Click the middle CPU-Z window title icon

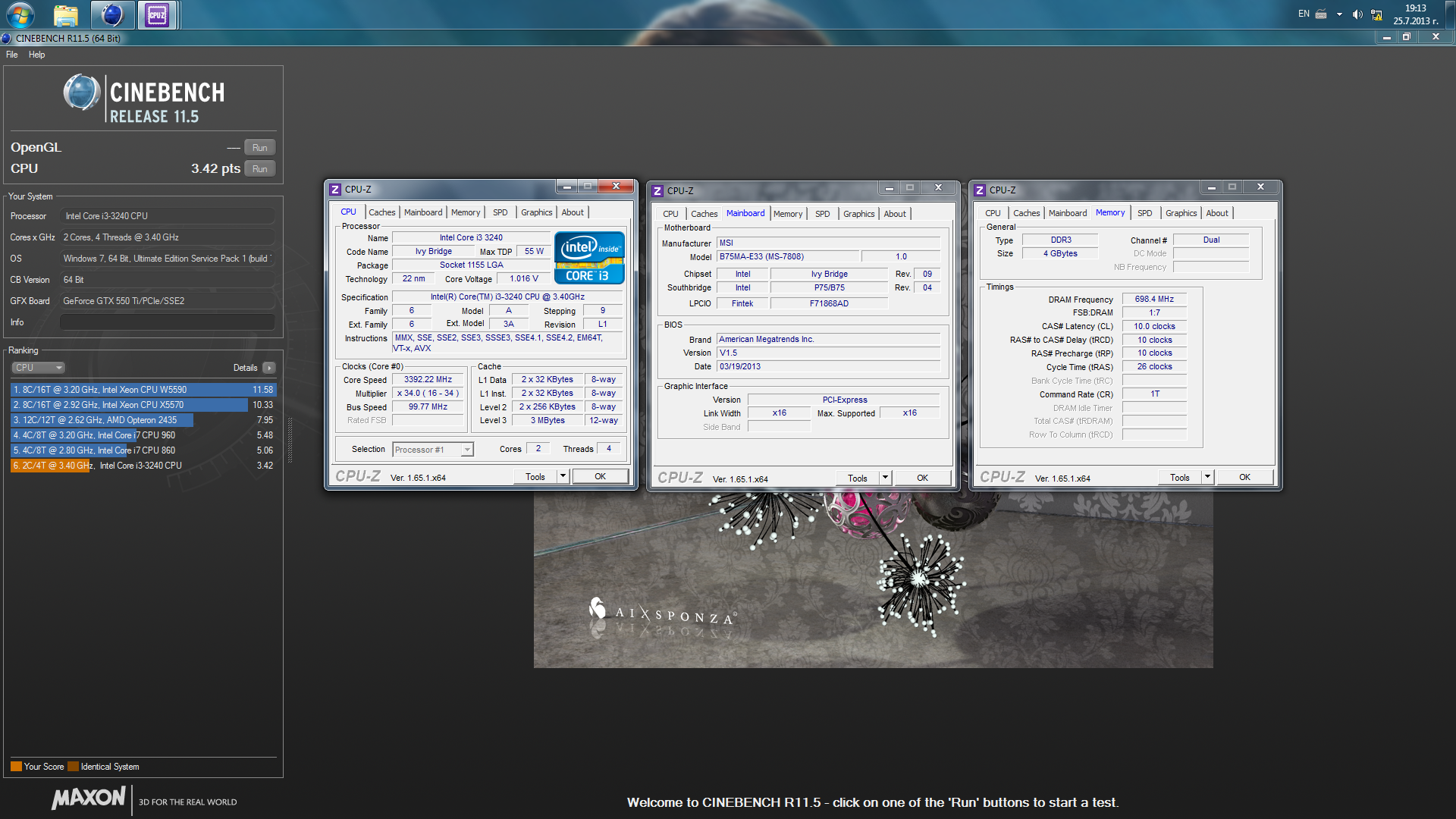[x=657, y=191]
